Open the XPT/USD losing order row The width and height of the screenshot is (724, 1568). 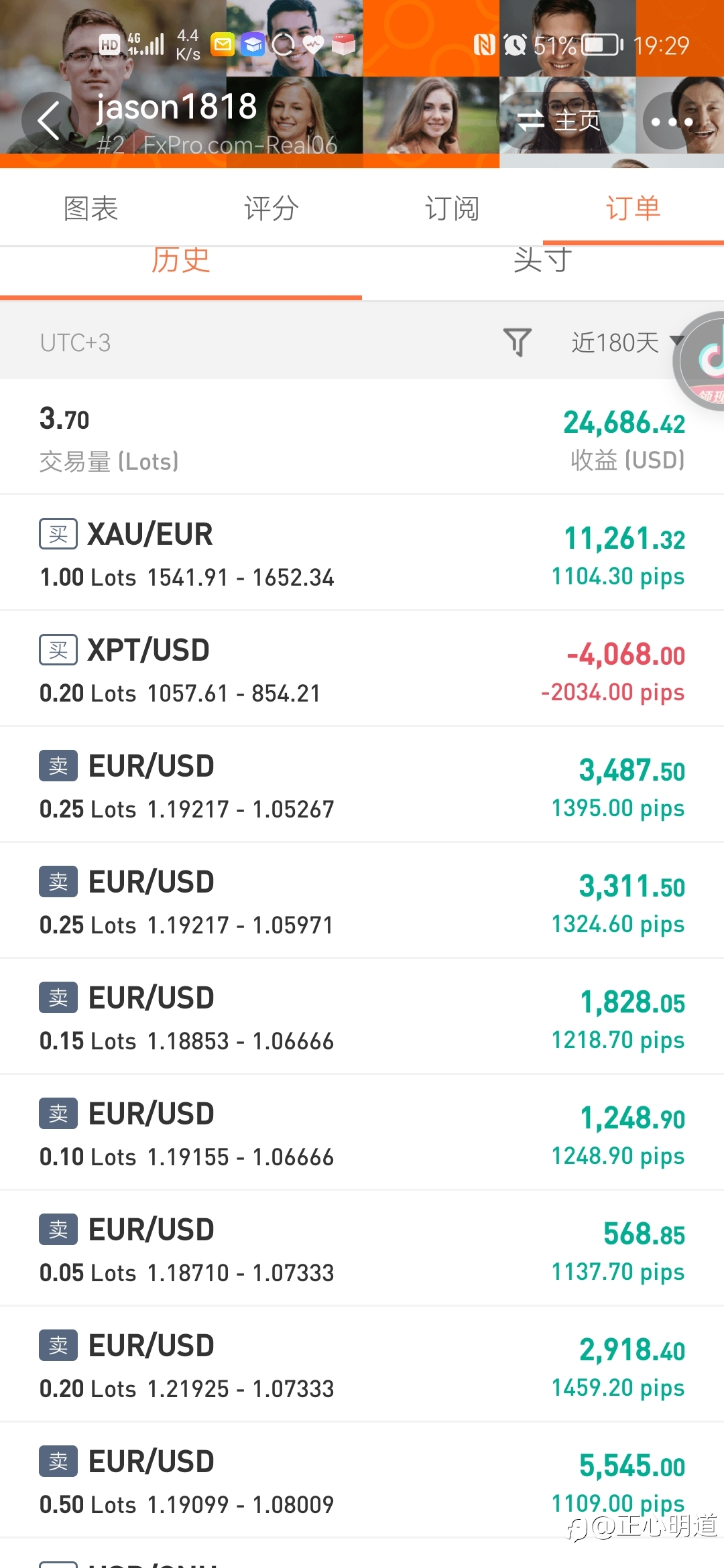362,669
